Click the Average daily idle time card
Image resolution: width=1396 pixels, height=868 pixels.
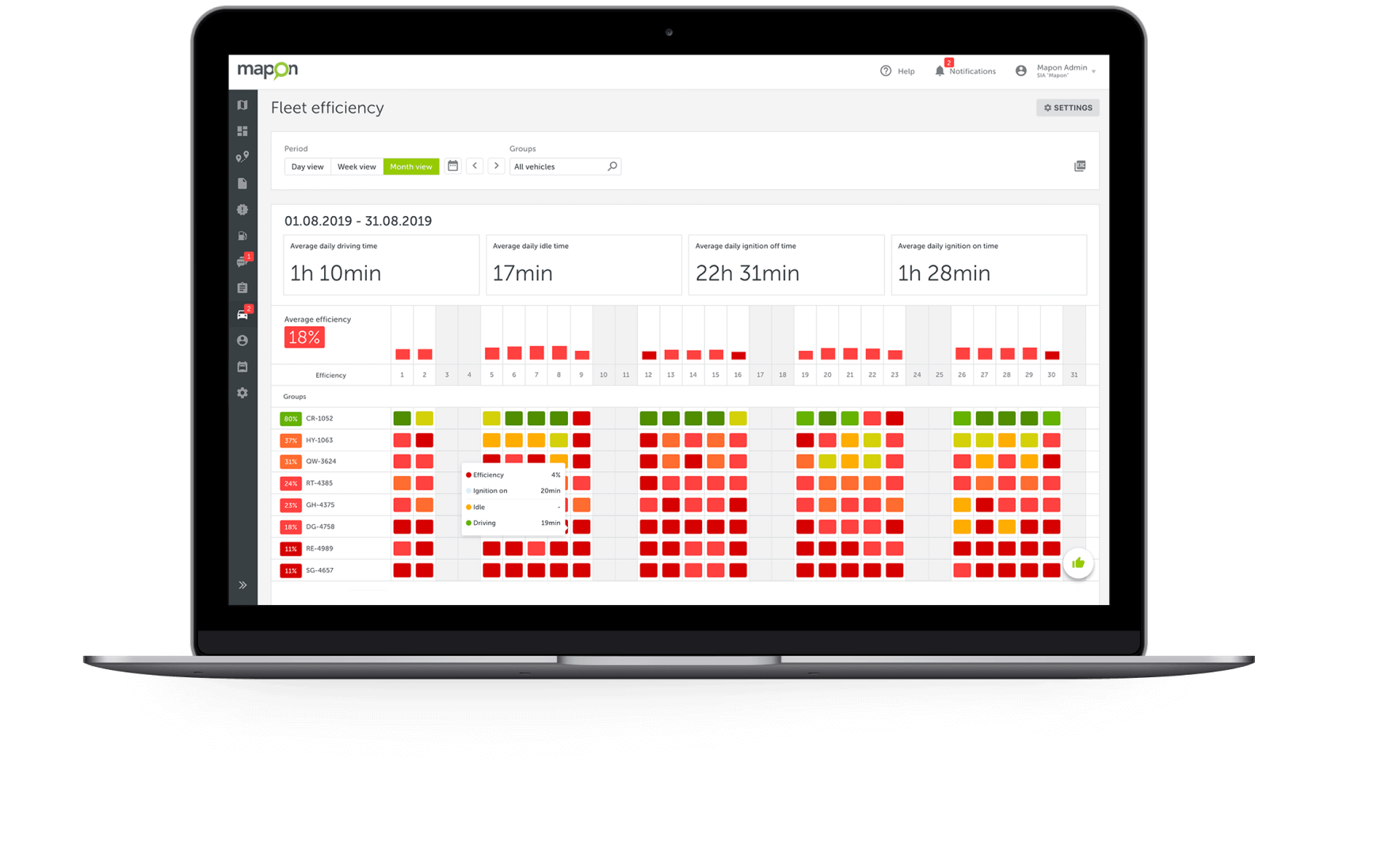tap(584, 265)
